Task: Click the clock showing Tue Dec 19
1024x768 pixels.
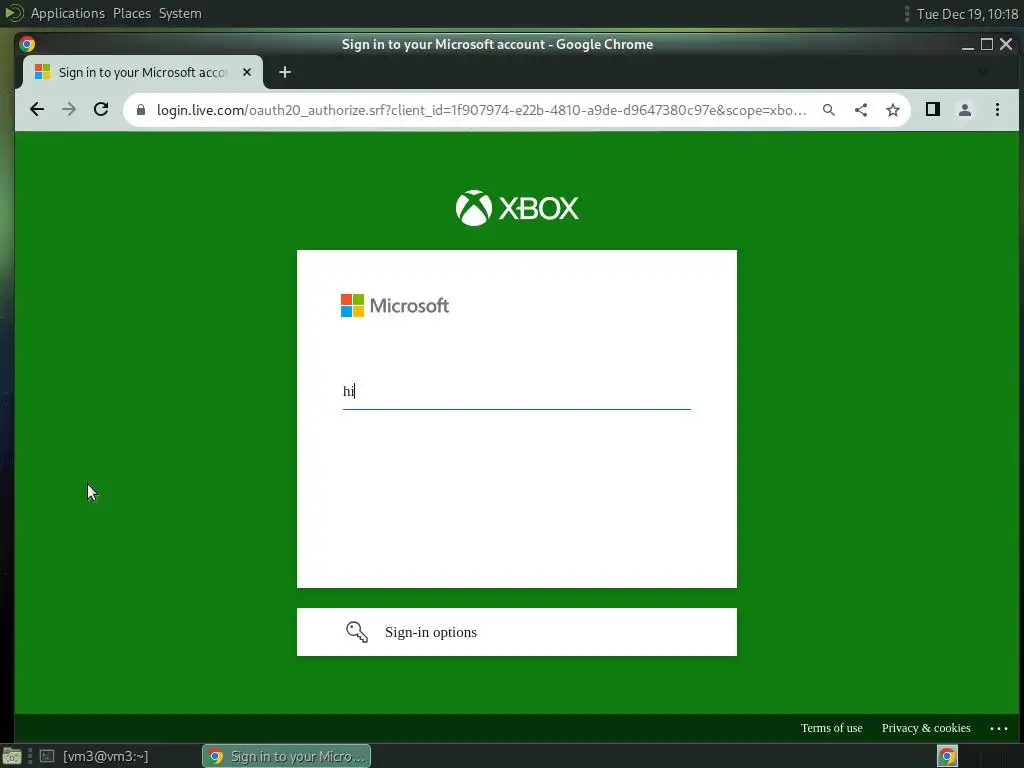Action: click(x=967, y=14)
